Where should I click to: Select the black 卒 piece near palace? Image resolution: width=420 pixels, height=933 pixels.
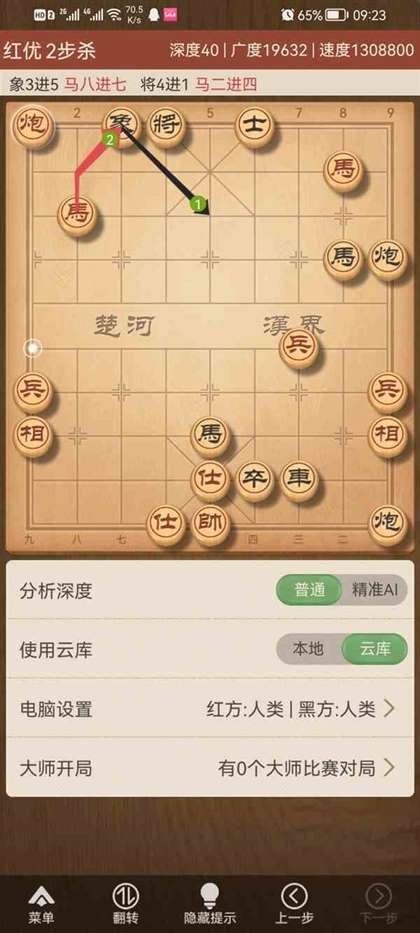pos(255,480)
